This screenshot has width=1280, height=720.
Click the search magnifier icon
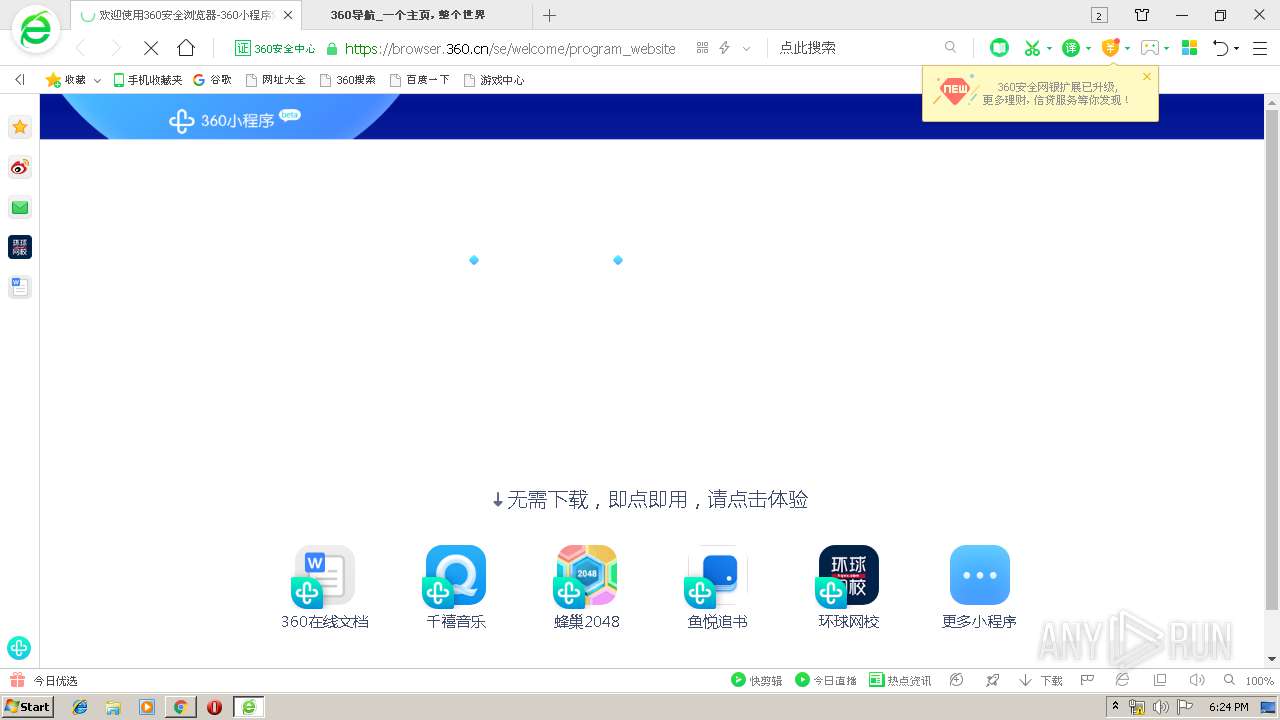[x=950, y=47]
